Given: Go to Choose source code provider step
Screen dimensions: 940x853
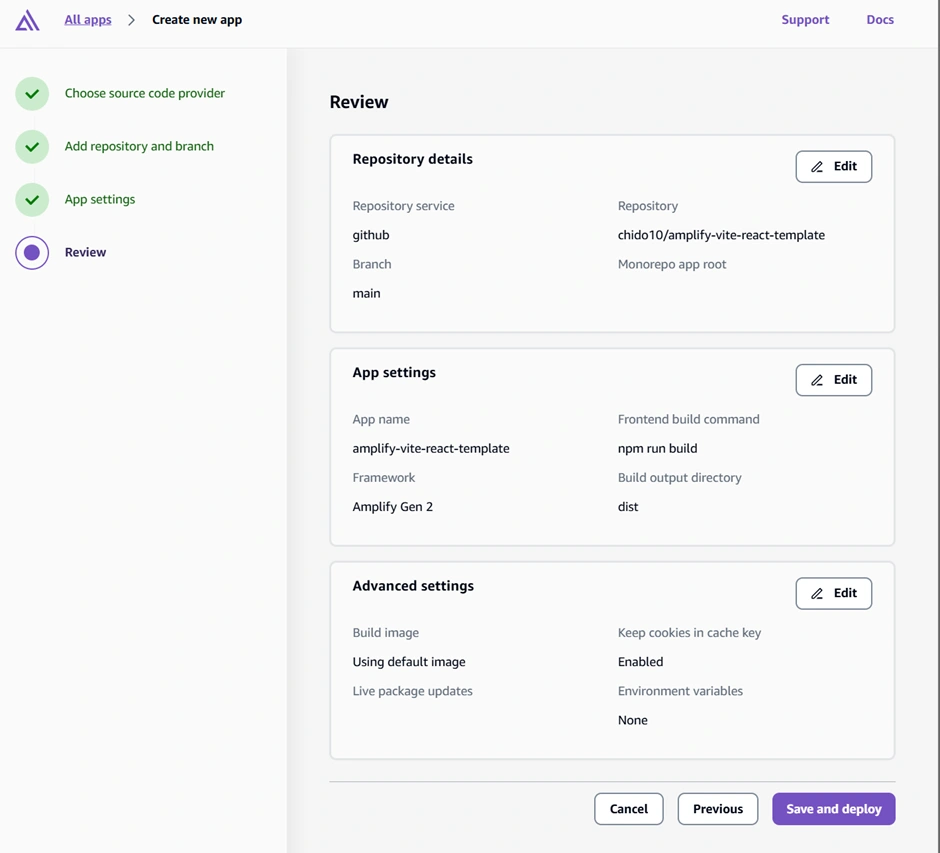Looking at the screenshot, I should coord(145,93).
